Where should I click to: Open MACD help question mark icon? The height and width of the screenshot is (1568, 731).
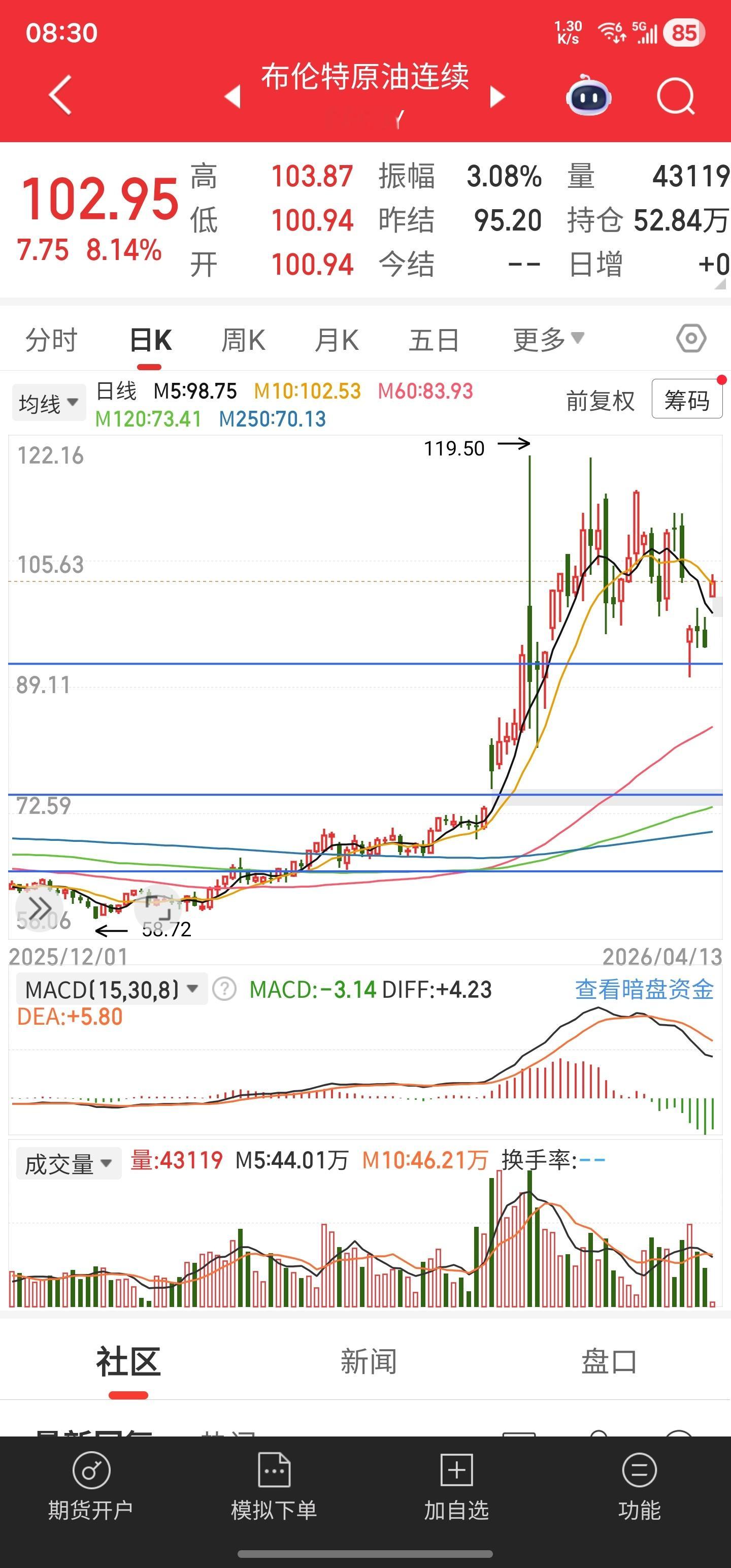[x=224, y=989]
